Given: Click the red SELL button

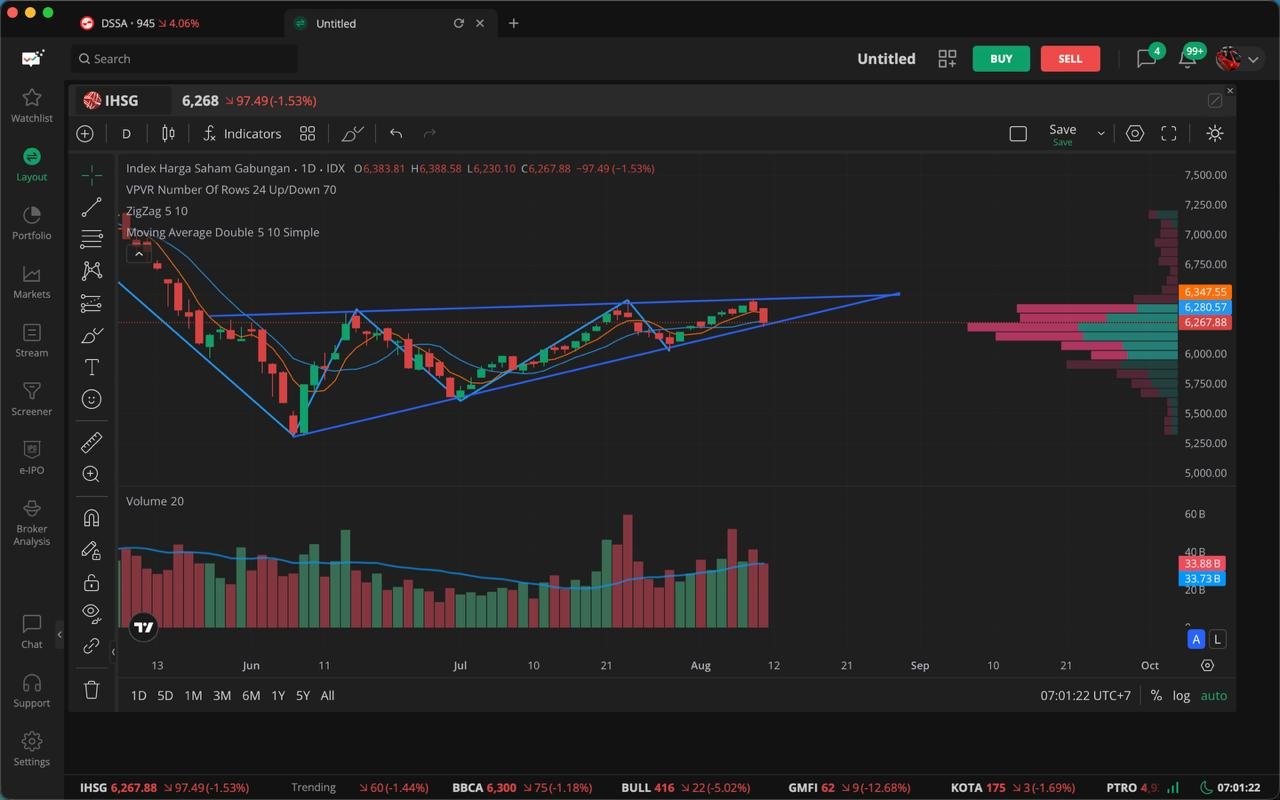Looking at the screenshot, I should tap(1070, 59).
